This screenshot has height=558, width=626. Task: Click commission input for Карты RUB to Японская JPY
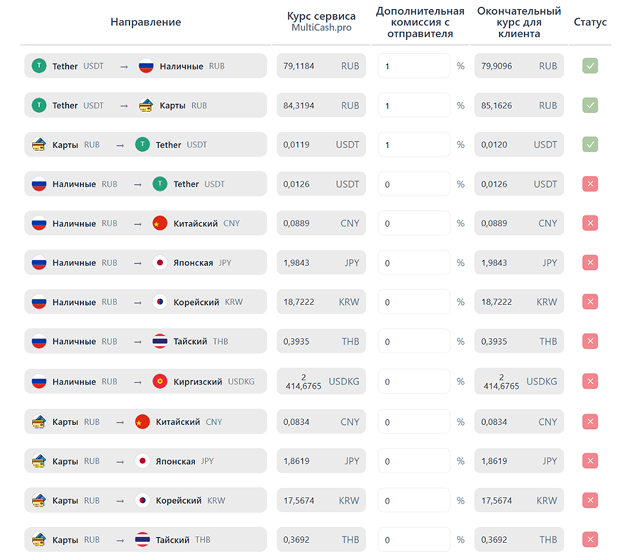click(414, 461)
